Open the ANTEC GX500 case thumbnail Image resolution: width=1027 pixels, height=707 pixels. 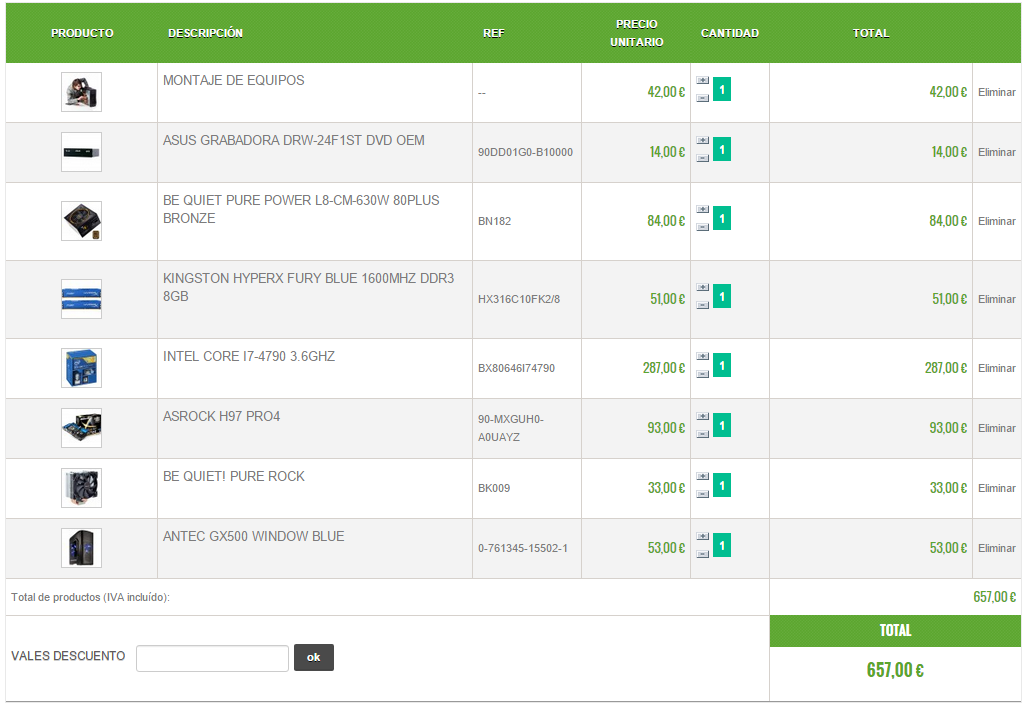pos(81,548)
